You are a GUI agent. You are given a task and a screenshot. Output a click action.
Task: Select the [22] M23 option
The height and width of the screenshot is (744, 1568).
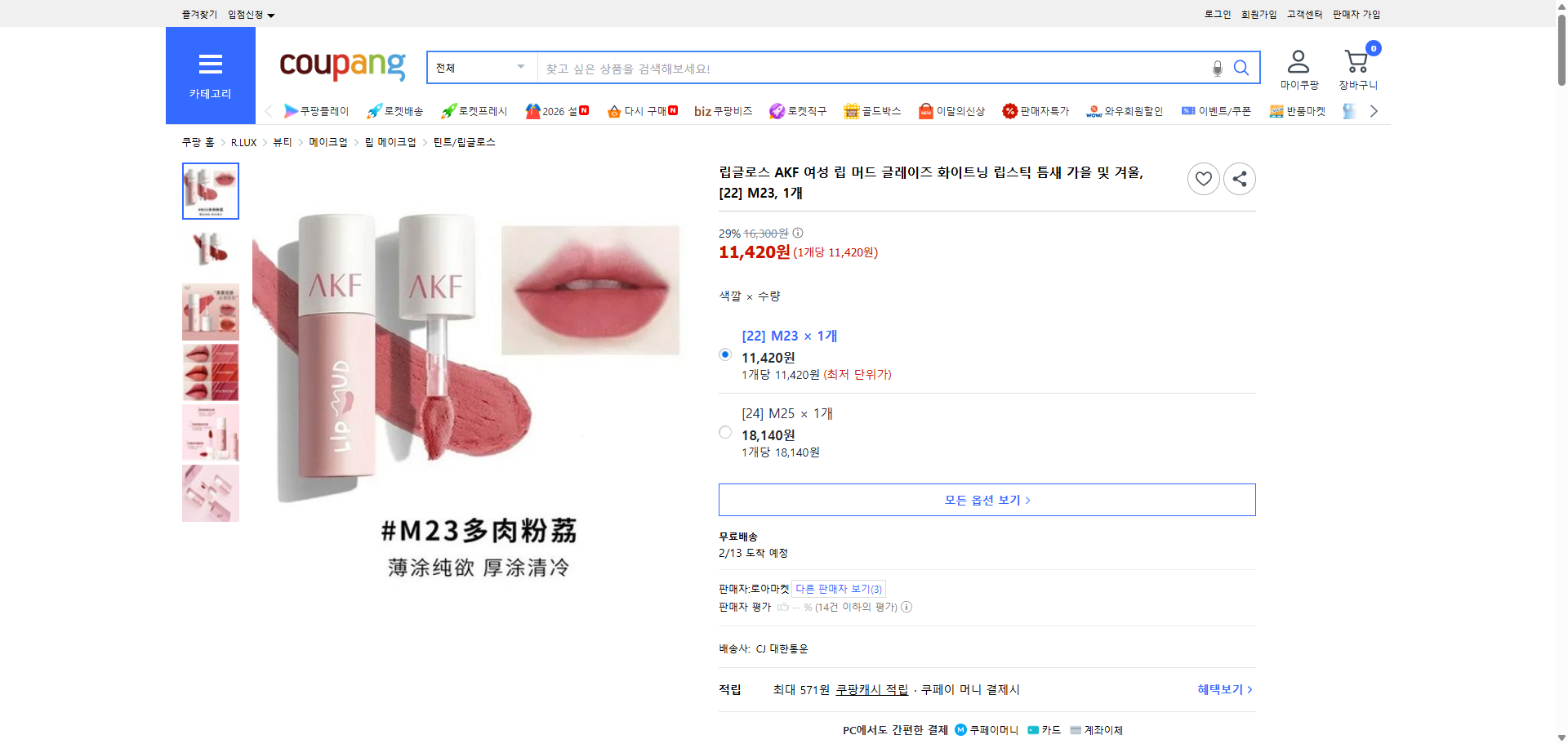pyautogui.click(x=724, y=354)
